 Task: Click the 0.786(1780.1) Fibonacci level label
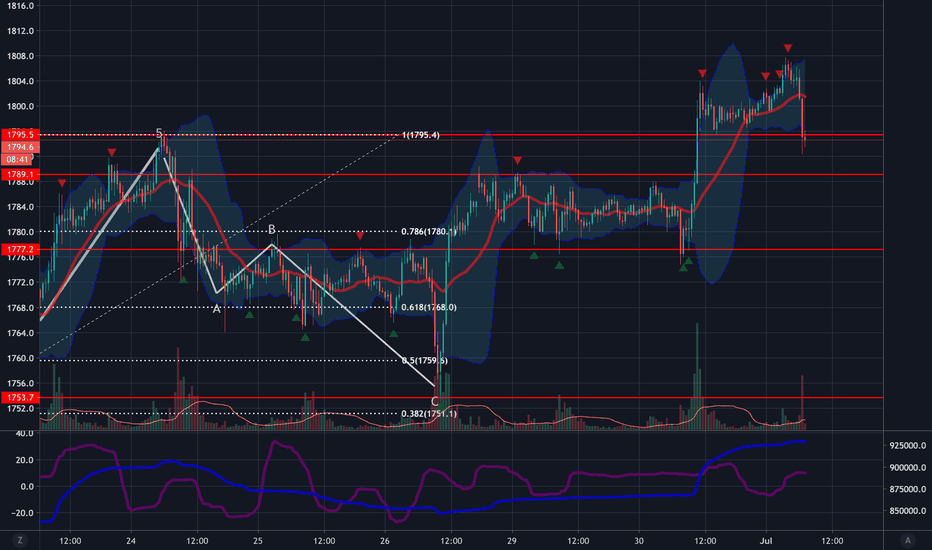coord(429,231)
